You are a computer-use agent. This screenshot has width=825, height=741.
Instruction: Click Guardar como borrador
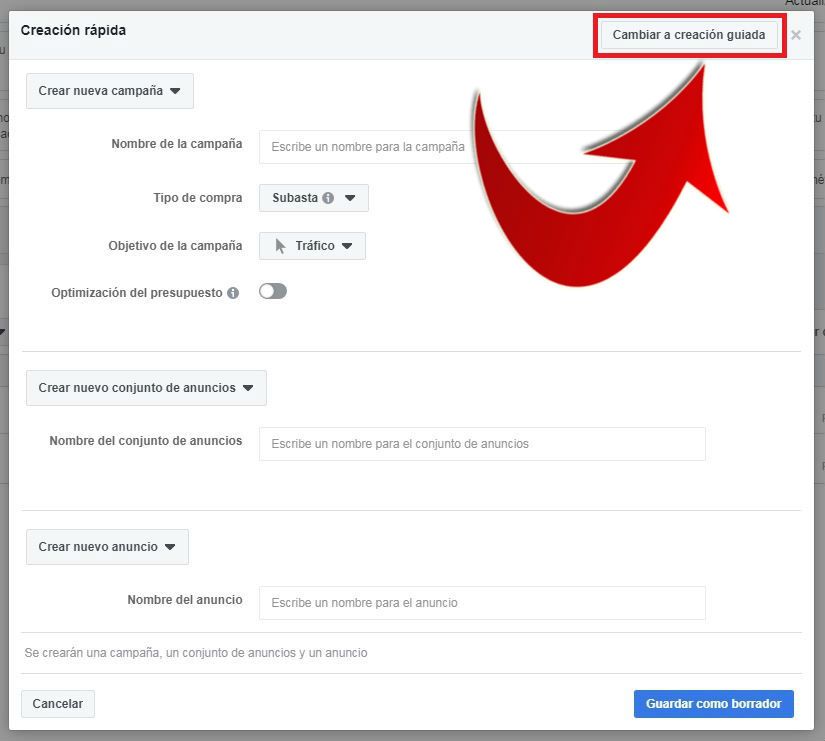(x=713, y=704)
